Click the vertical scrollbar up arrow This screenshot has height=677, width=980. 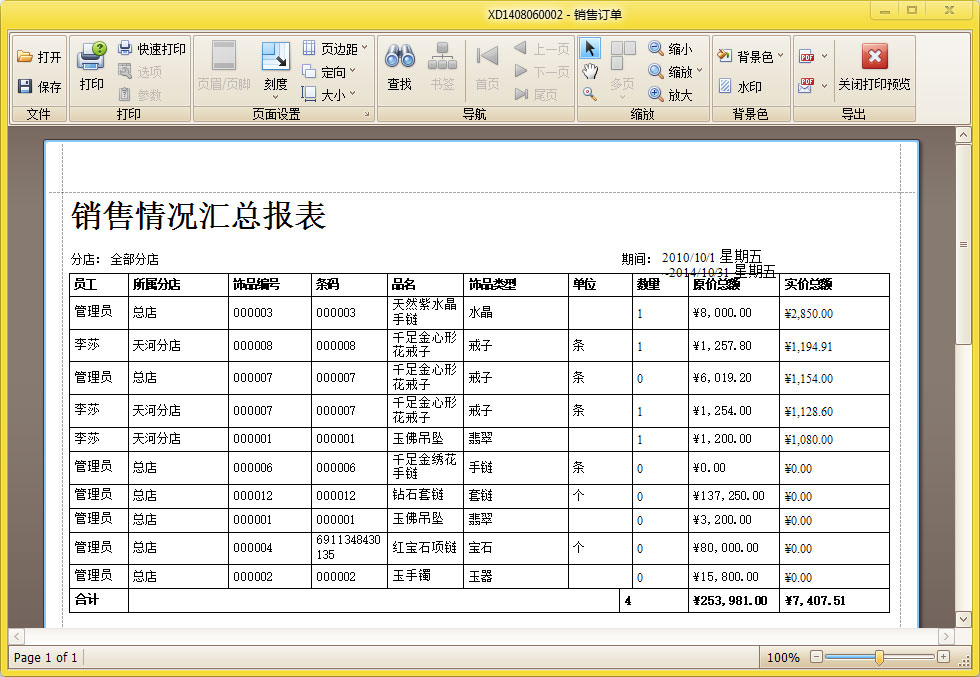tap(963, 134)
